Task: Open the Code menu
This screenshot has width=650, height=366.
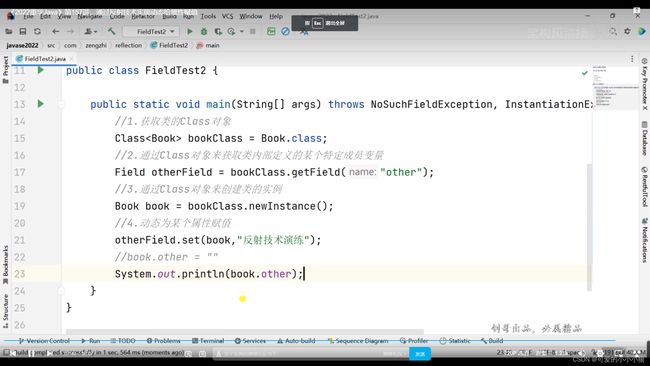Action: tap(117, 16)
